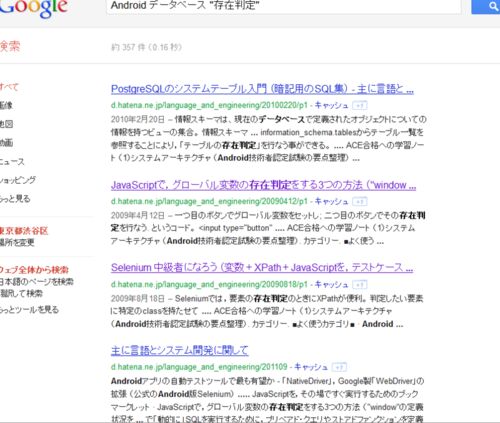Select the 動画 filter in sidebar
This screenshot has height=423, width=500.
[x=6, y=143]
